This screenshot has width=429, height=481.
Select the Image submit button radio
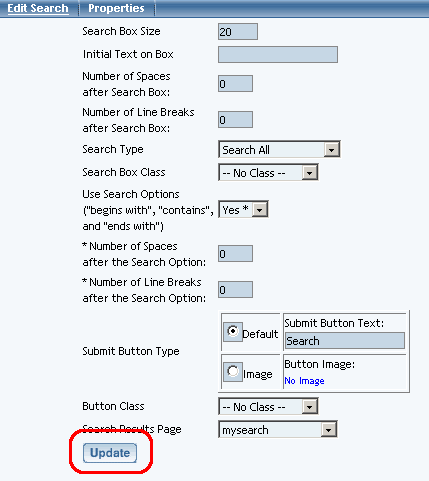(233, 371)
